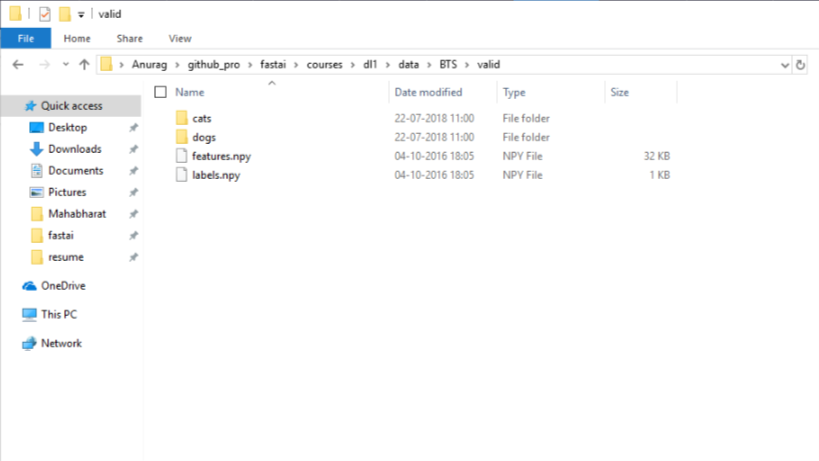Select the dogs folder

pos(204,137)
